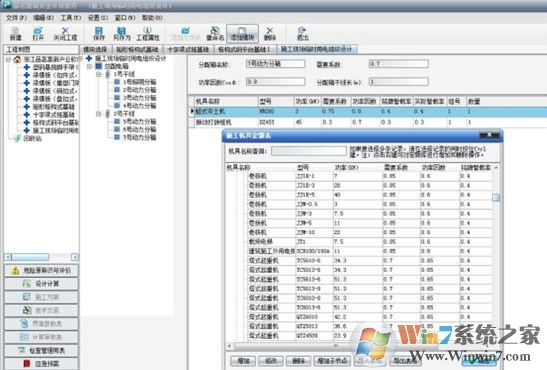This screenshot has width=547, height=370.
Task: Click 危险源辨识与评价 warning icon button
Action: pyautogui.click(x=41, y=270)
